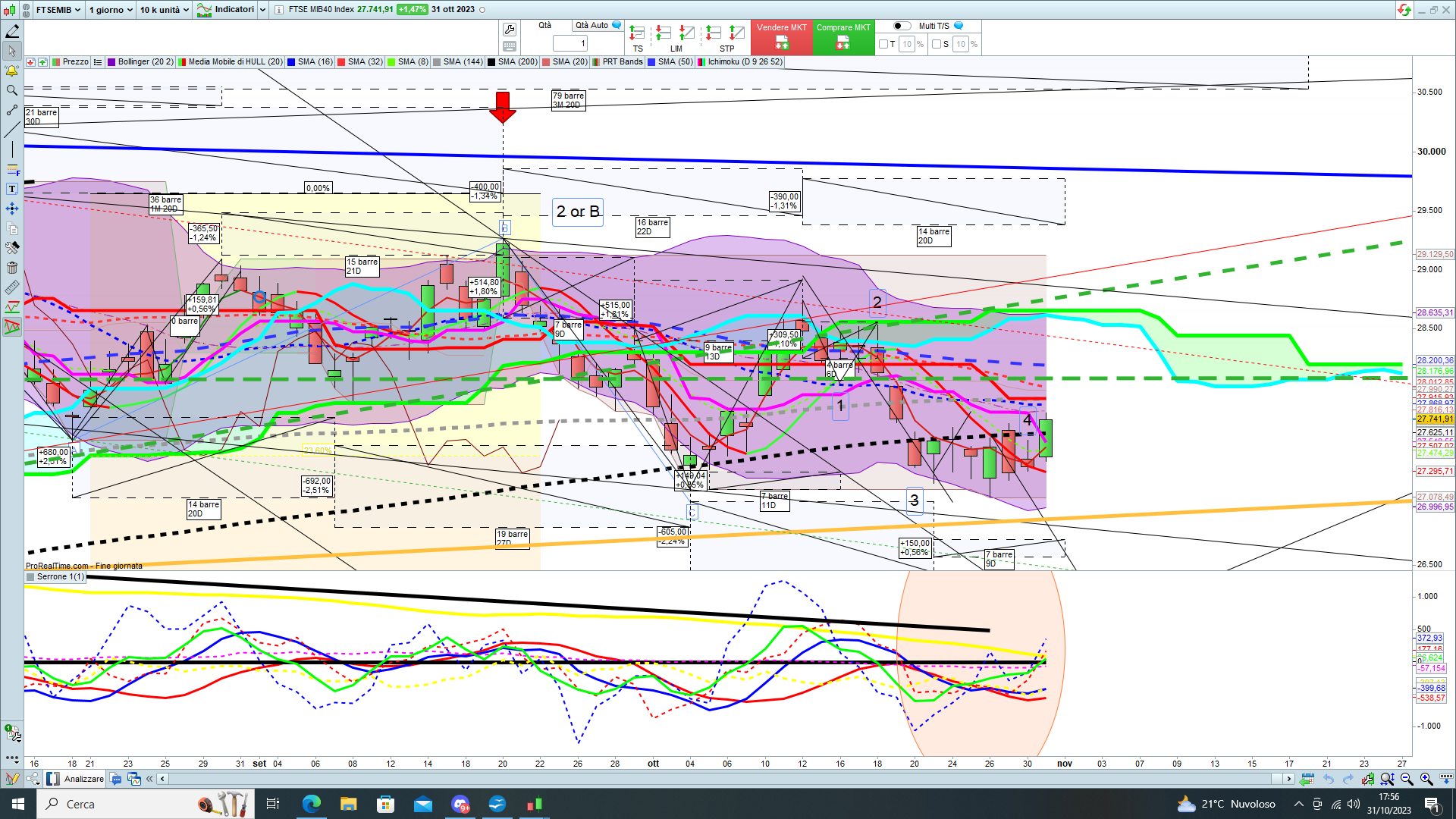Screen dimensions: 1456x819
Task: Open trading settings wrench icon
Action: [x=510, y=30]
